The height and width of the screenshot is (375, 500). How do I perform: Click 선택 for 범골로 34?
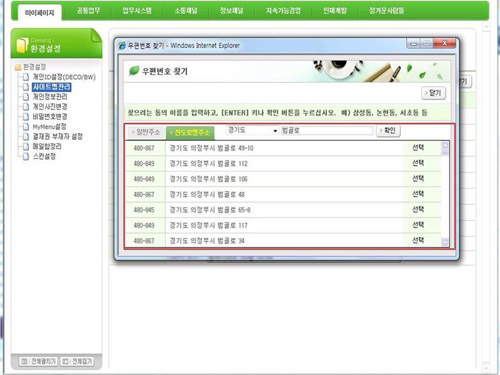pos(418,240)
